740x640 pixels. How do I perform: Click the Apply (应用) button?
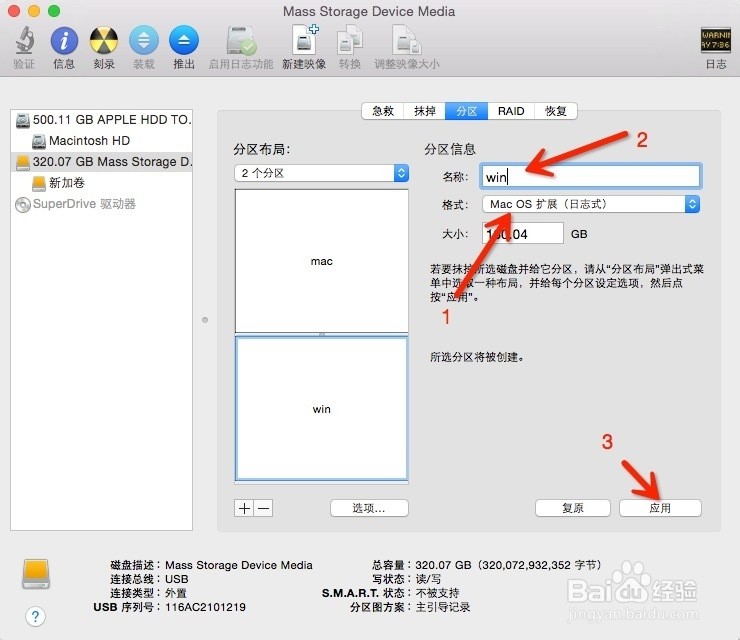pyautogui.click(x=660, y=508)
